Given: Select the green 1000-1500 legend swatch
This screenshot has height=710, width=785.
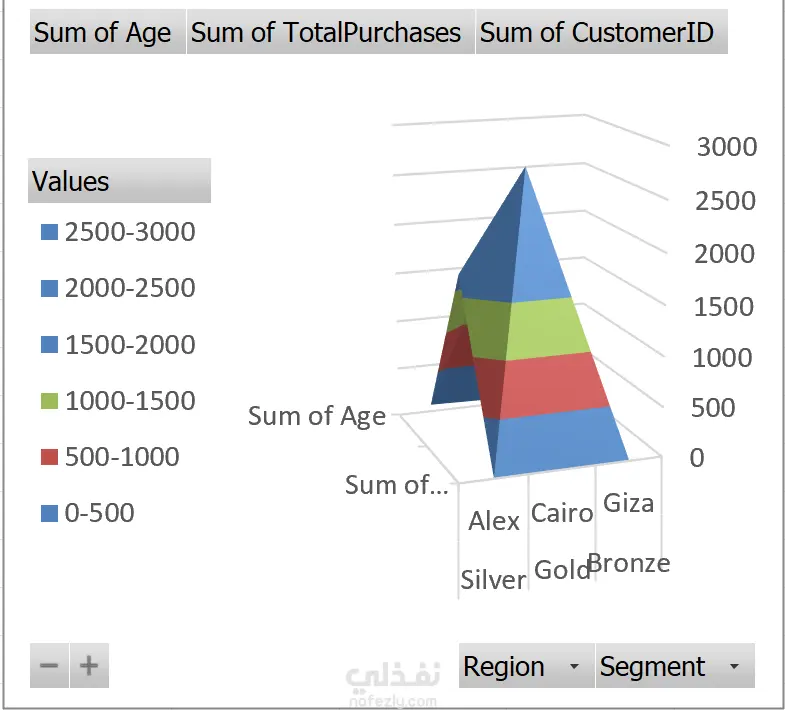Looking at the screenshot, I should (x=49, y=401).
